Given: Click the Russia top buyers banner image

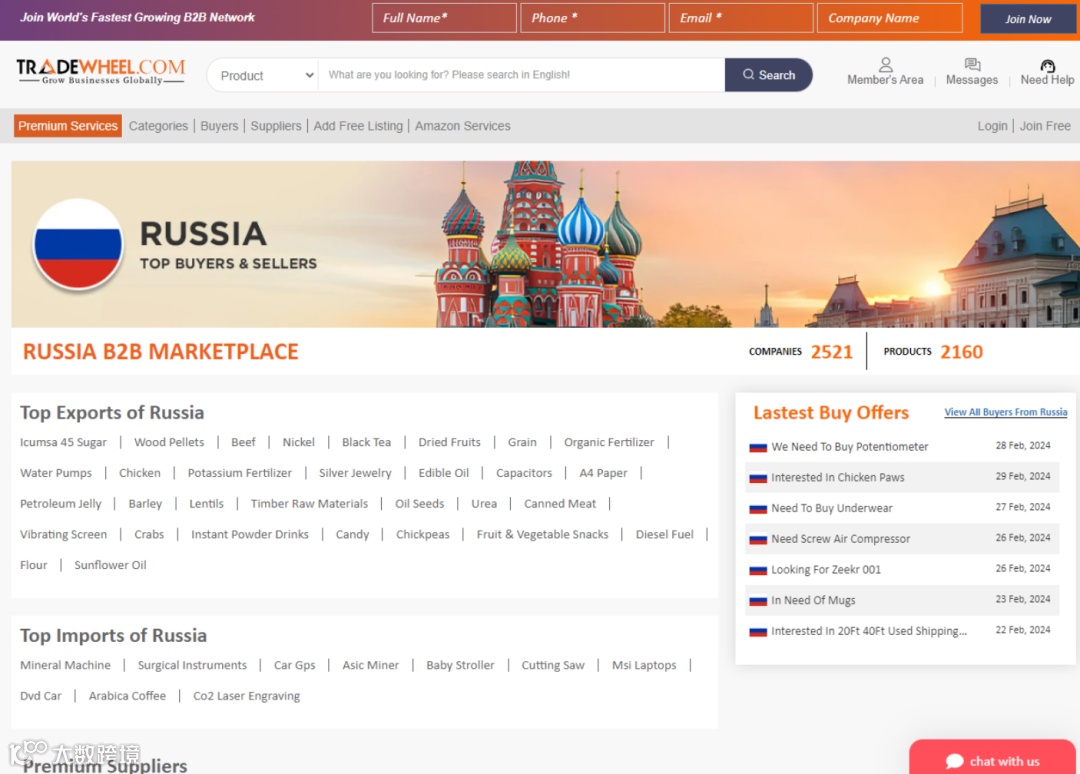Looking at the screenshot, I should click(546, 244).
